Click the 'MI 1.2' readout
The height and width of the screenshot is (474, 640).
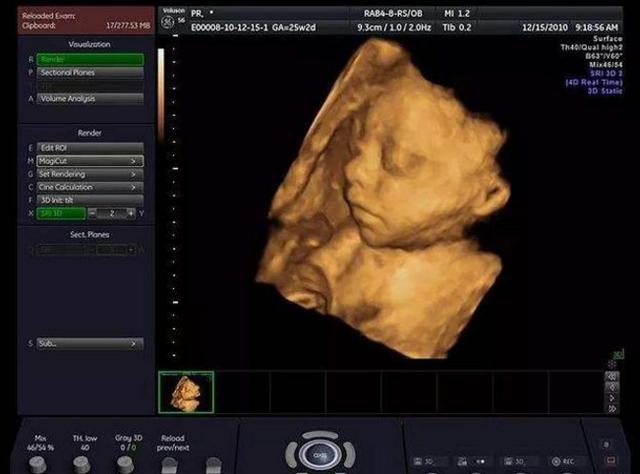[x=457, y=13]
